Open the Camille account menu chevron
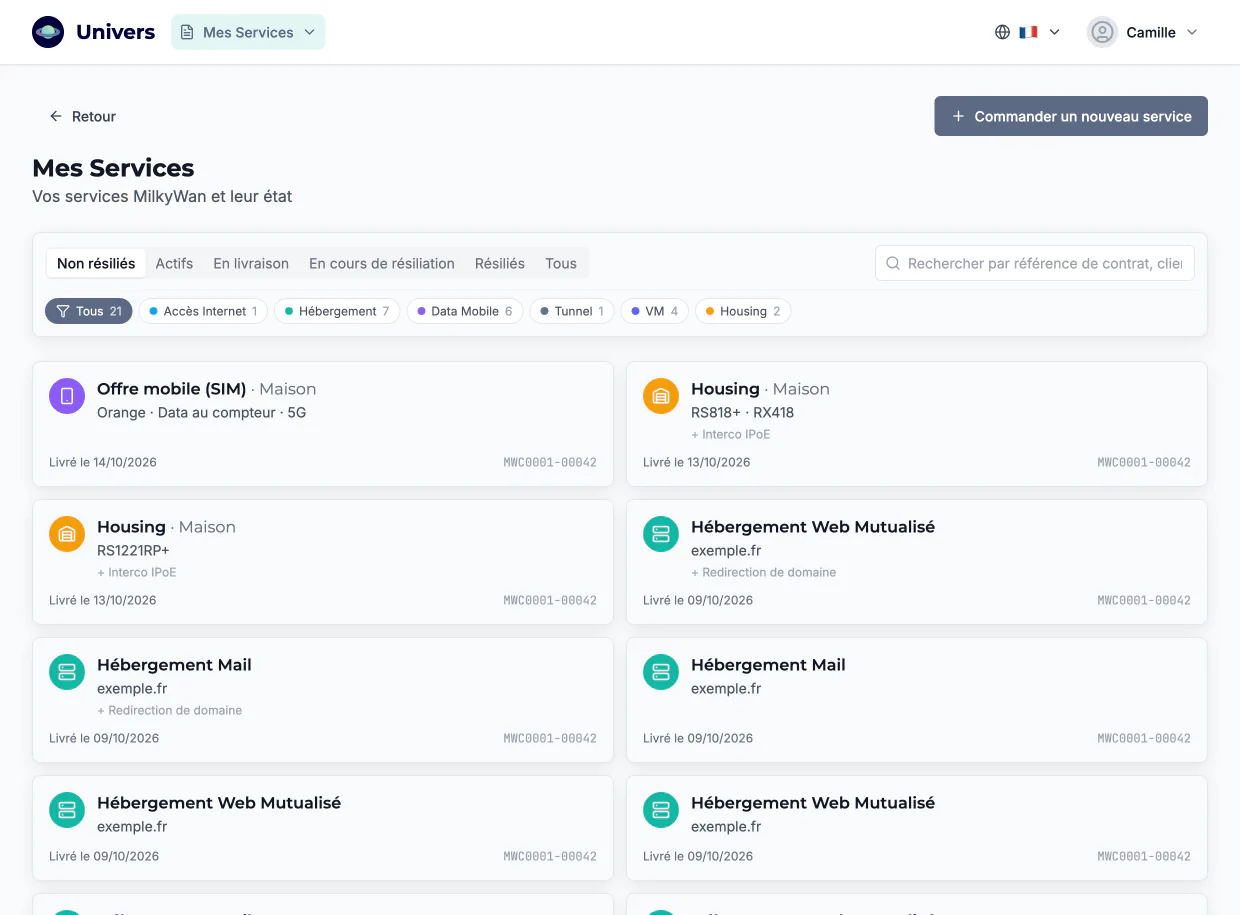 click(x=1192, y=32)
